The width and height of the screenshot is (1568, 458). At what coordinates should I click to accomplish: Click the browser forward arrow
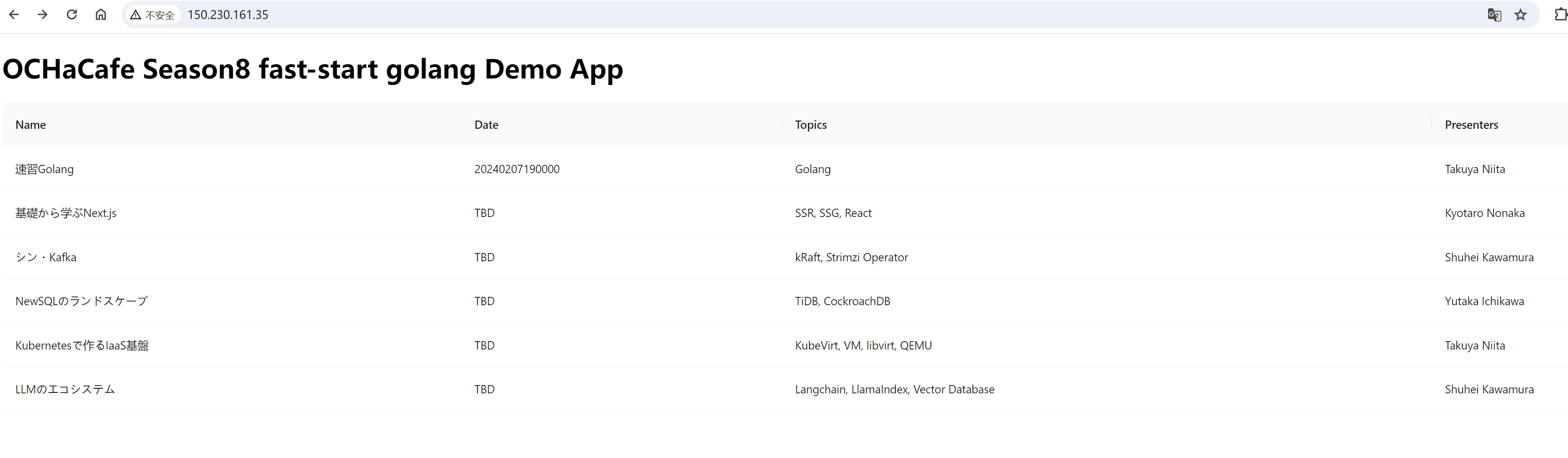coord(42,15)
